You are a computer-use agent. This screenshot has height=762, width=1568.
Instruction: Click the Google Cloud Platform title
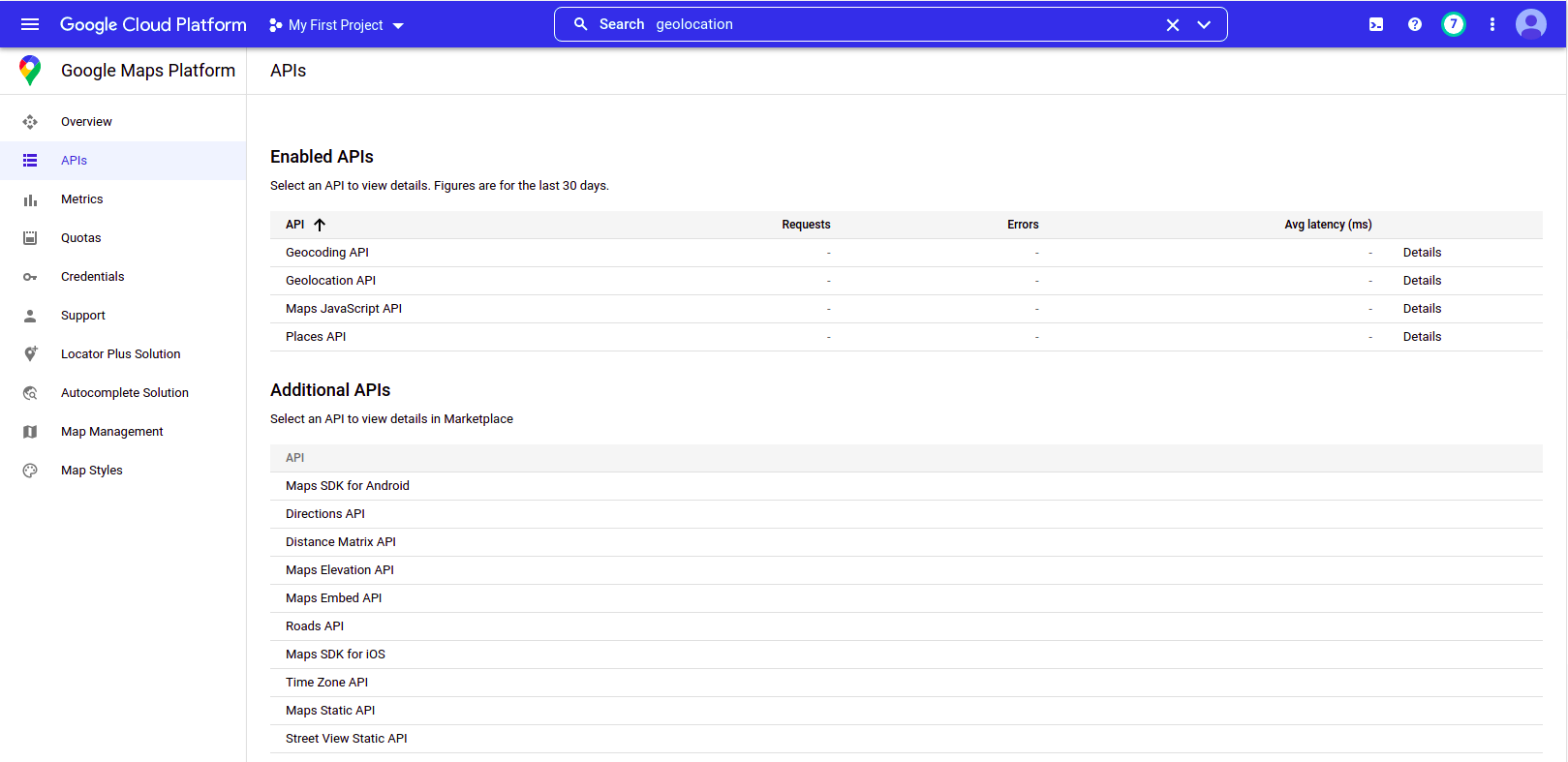(x=153, y=24)
